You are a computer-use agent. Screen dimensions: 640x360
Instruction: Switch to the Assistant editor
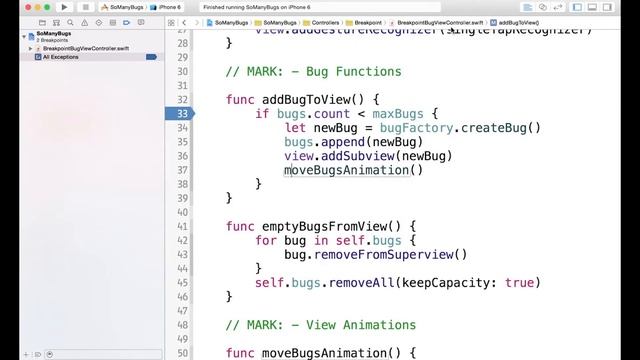click(542, 7)
